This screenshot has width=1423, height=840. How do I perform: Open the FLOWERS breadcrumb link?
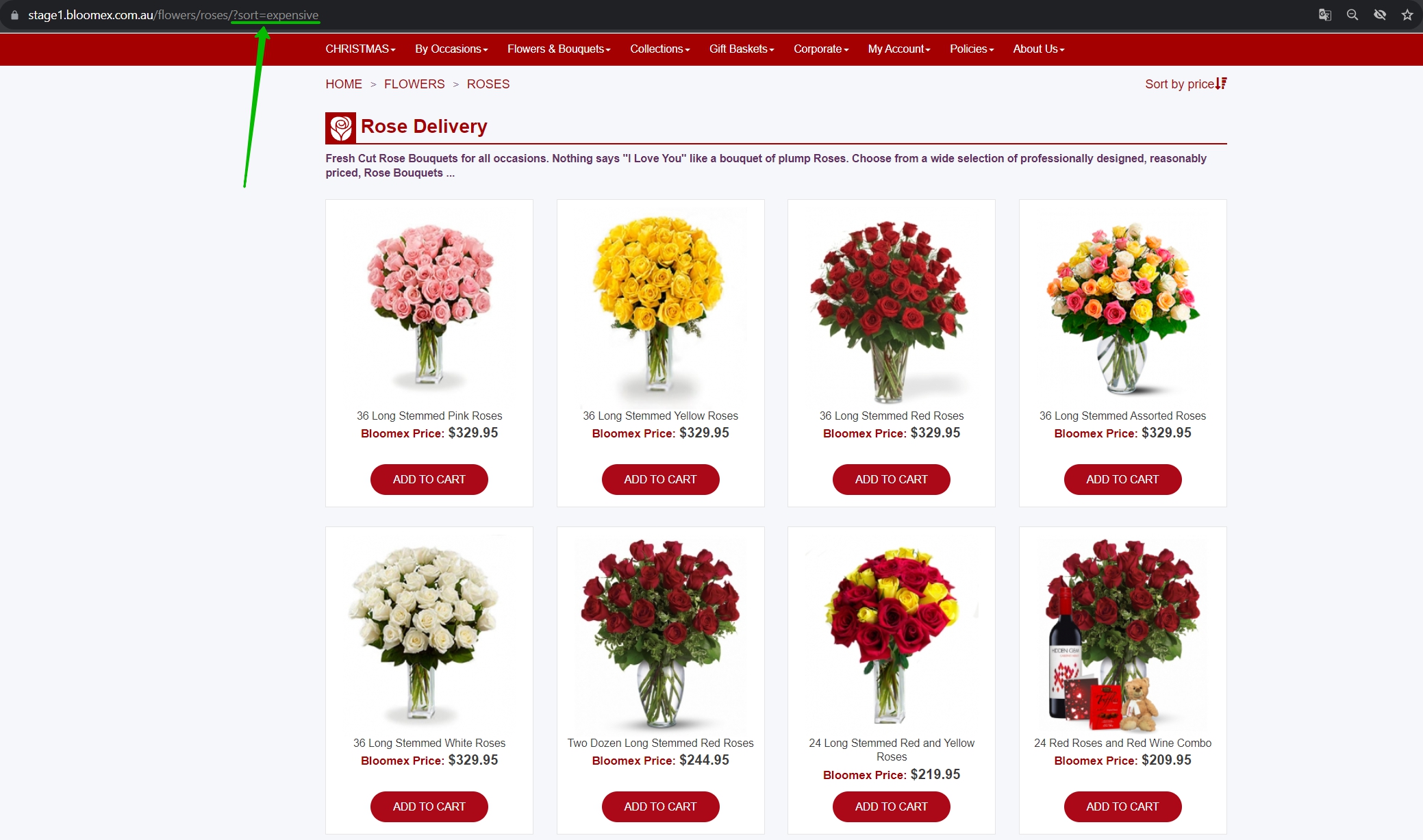pos(414,84)
